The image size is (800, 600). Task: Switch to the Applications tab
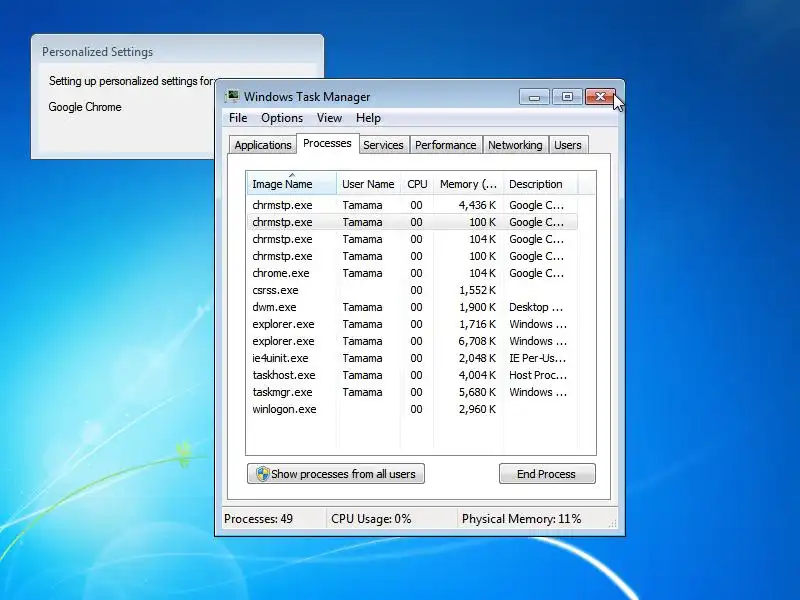263,145
